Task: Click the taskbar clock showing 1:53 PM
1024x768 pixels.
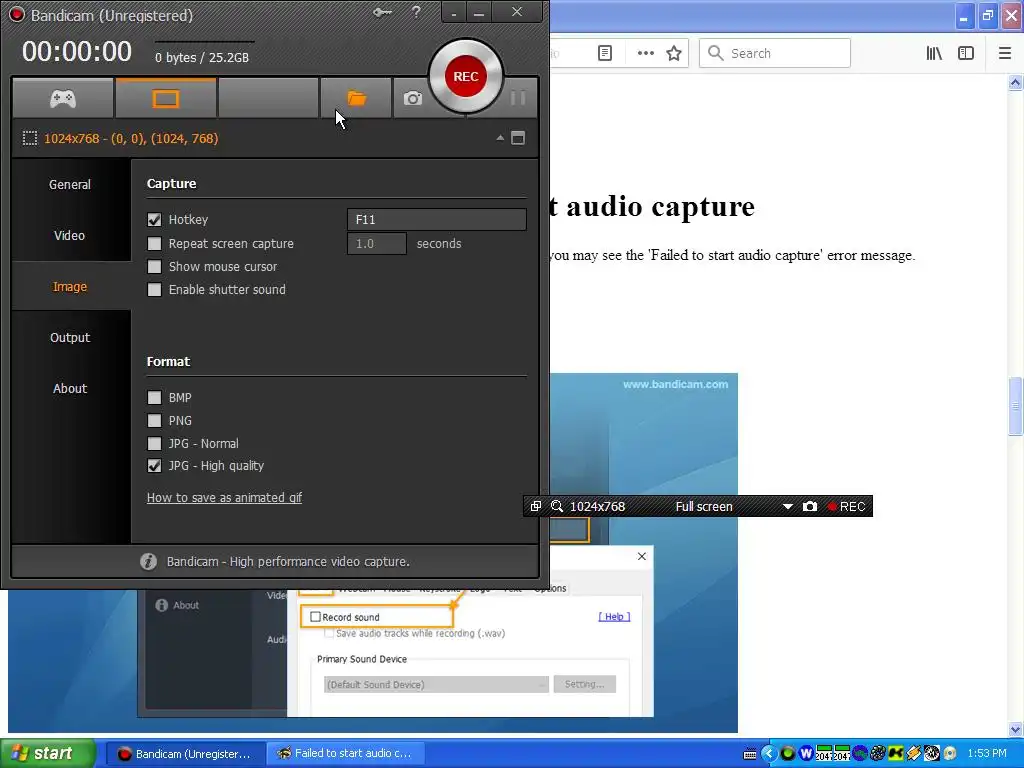Action: click(x=987, y=754)
